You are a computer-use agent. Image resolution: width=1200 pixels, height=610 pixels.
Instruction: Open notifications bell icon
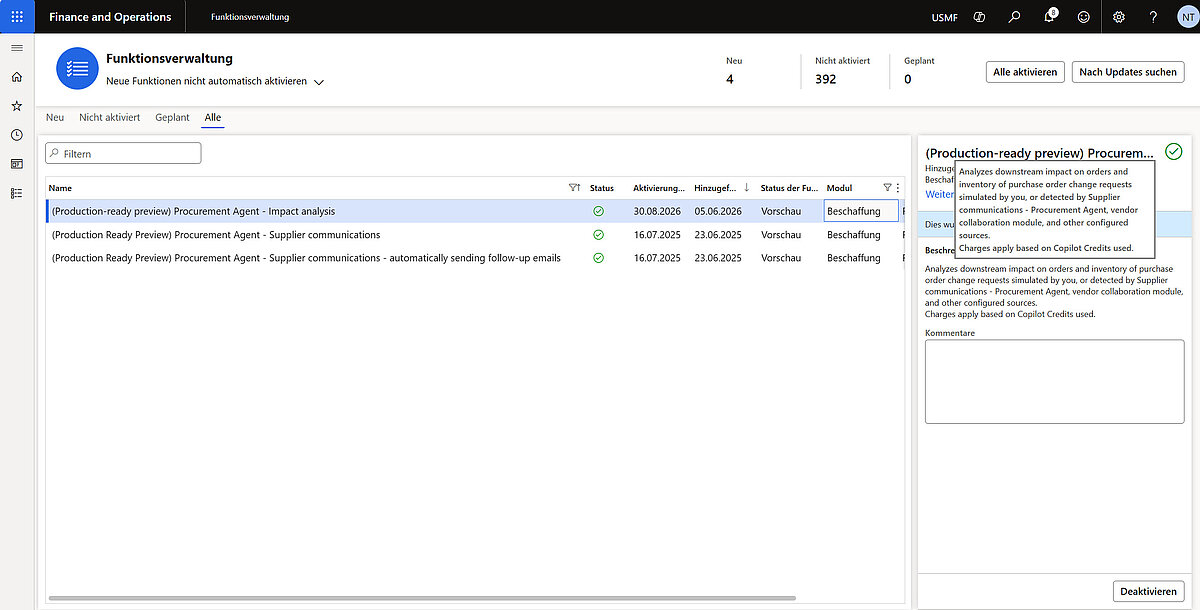coord(1049,17)
